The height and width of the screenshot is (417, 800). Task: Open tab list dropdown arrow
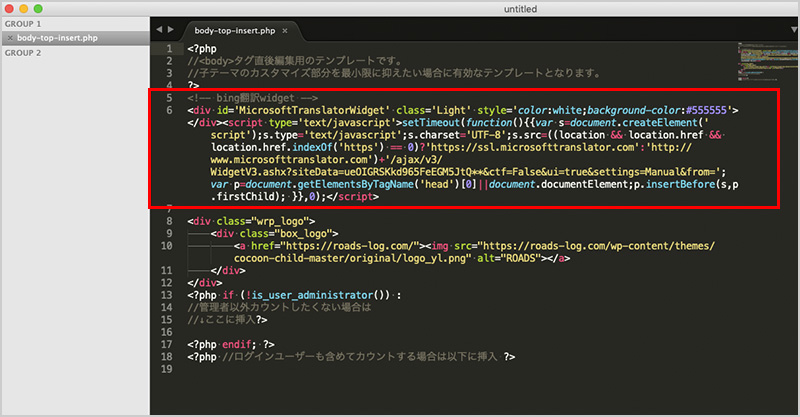[x=794, y=30]
